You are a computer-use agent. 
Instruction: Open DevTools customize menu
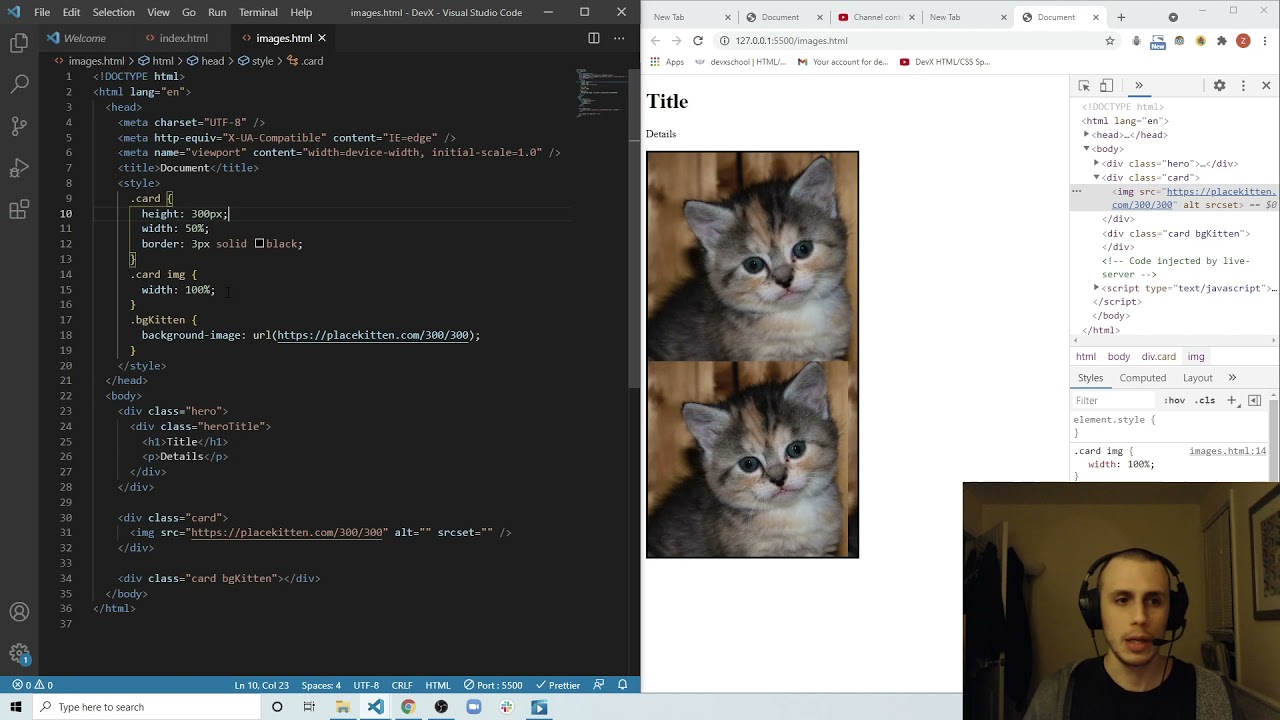1243,86
